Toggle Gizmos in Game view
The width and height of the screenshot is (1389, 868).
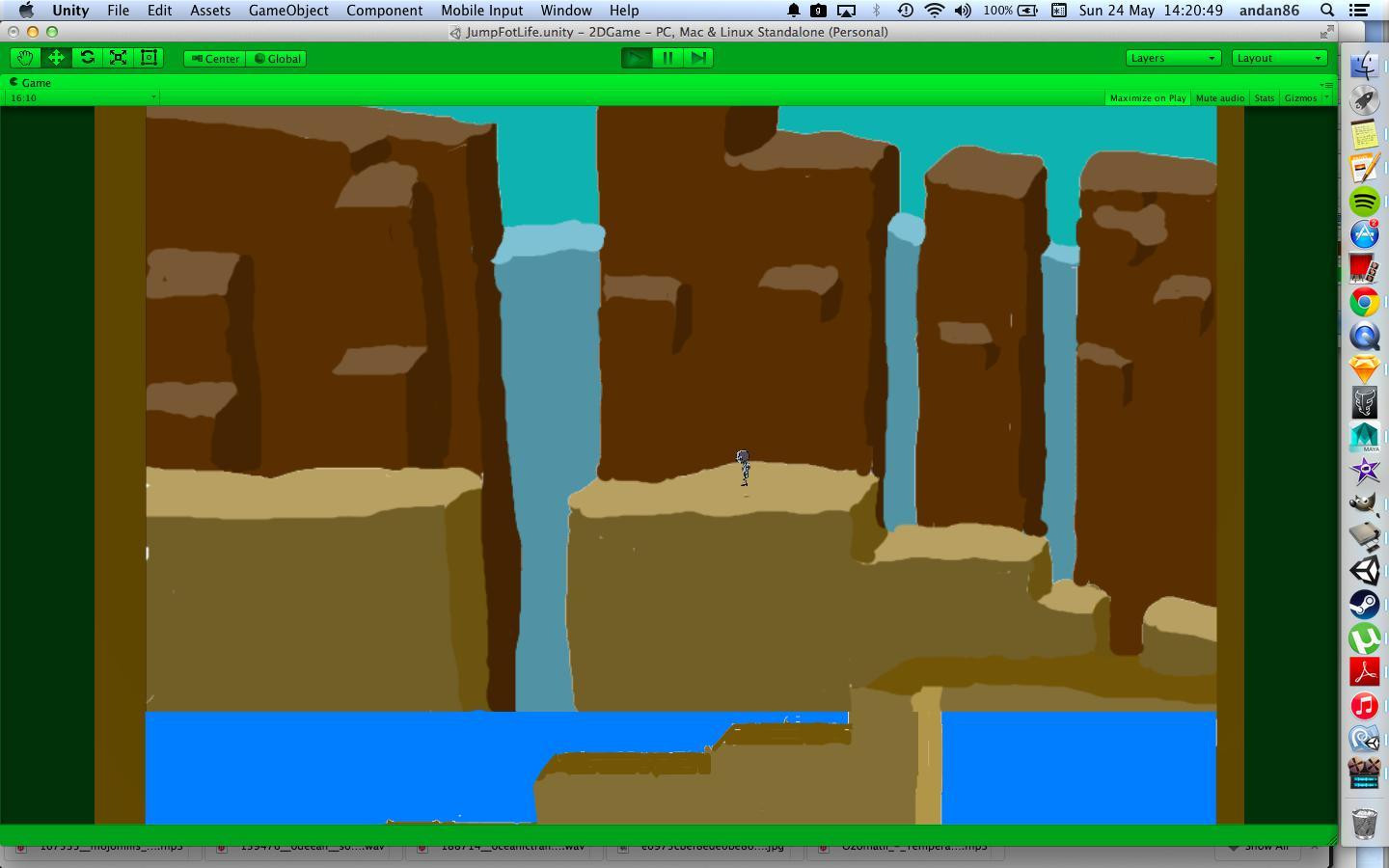(x=1300, y=97)
